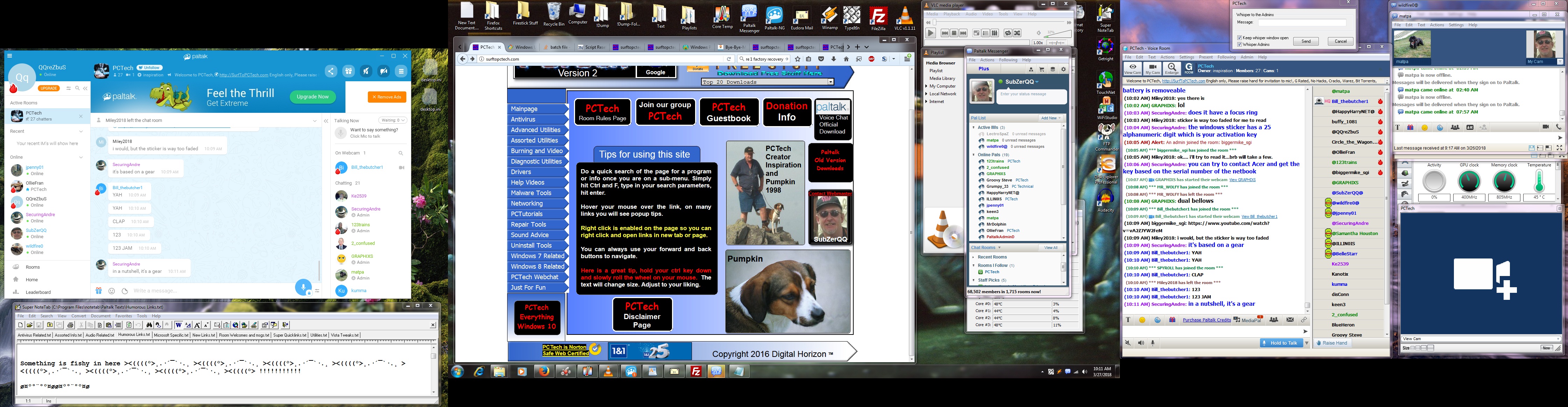This screenshot has height=407, width=1568.
Task: Open Waiting: 0 dropdown in Talking Now
Action: click(392, 120)
